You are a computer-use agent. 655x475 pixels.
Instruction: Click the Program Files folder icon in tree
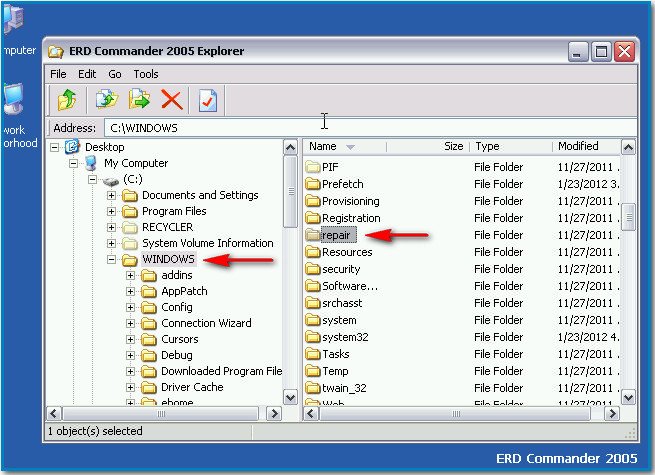(130, 211)
